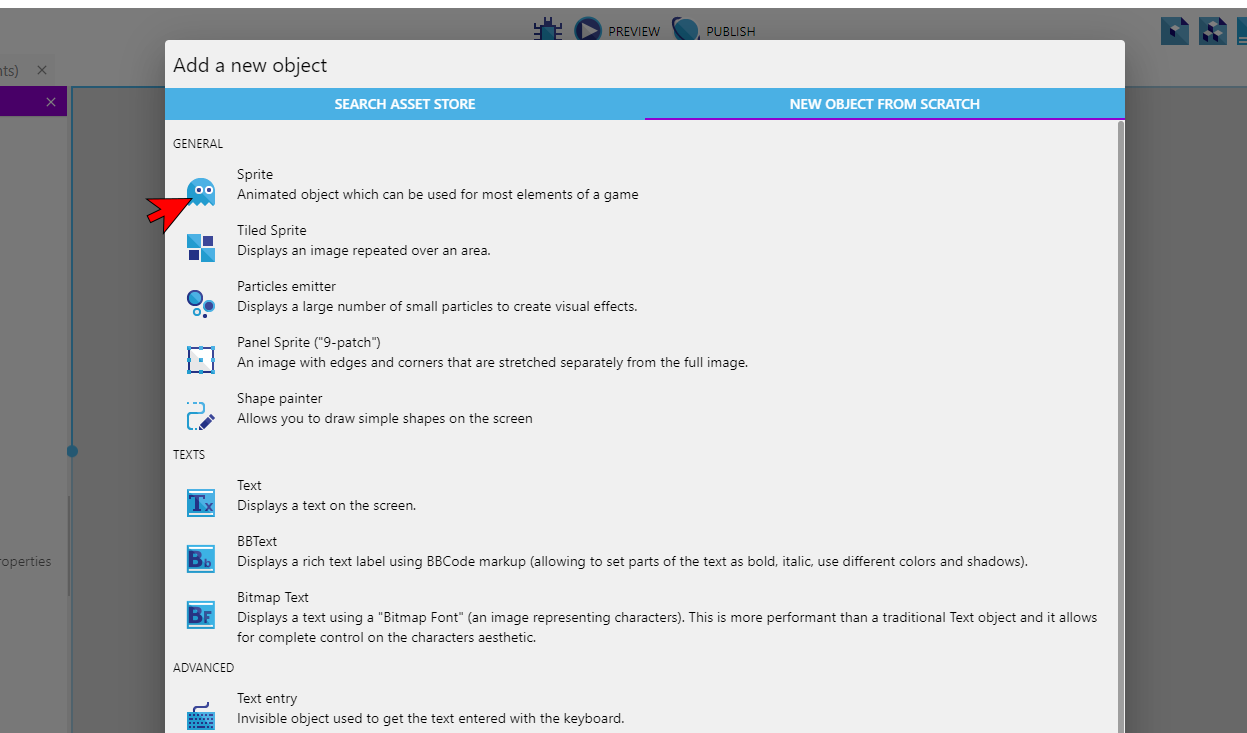Image resolution: width=1247 pixels, height=733 pixels.
Task: Click the 'Shape painter' title text
Action: coord(280,398)
